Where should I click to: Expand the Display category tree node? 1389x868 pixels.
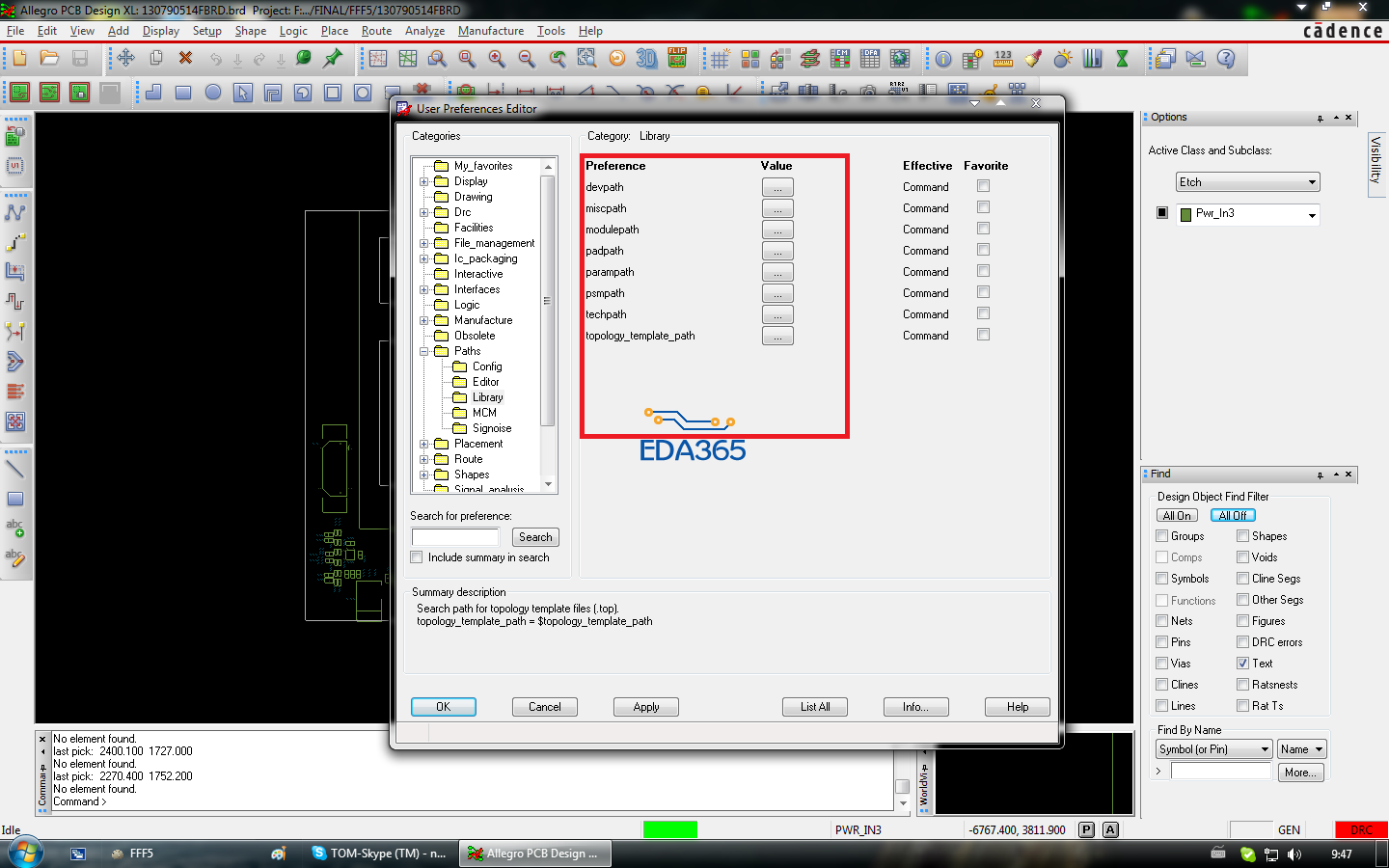click(x=424, y=181)
